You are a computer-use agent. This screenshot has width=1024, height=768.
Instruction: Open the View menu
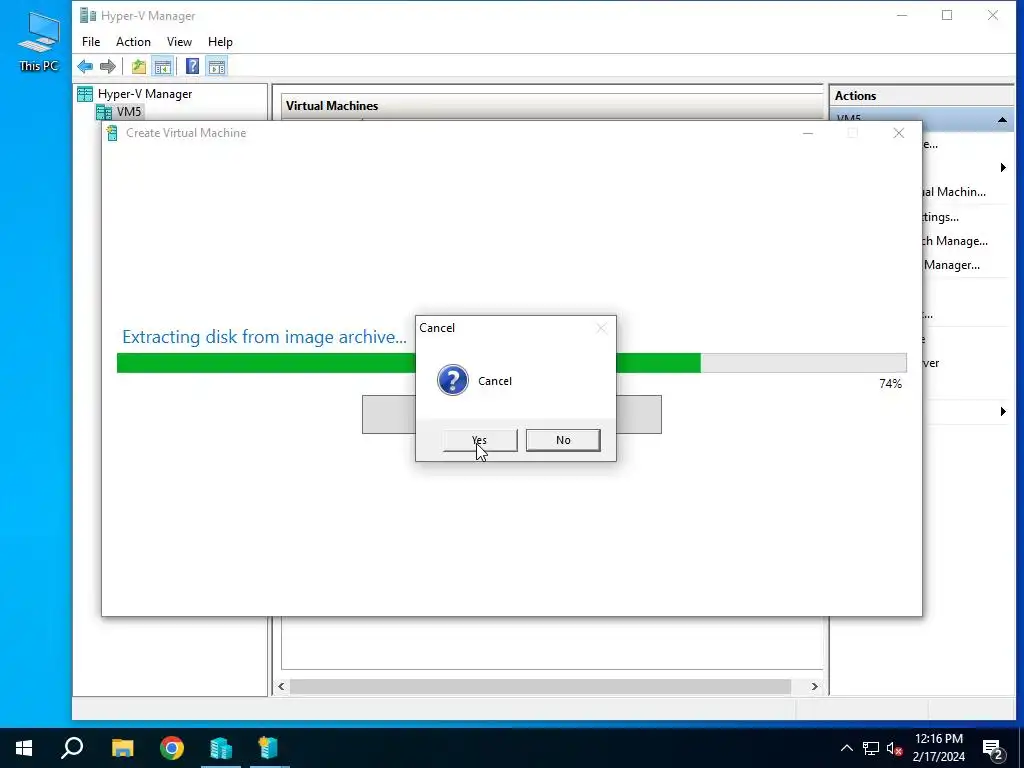tap(179, 42)
